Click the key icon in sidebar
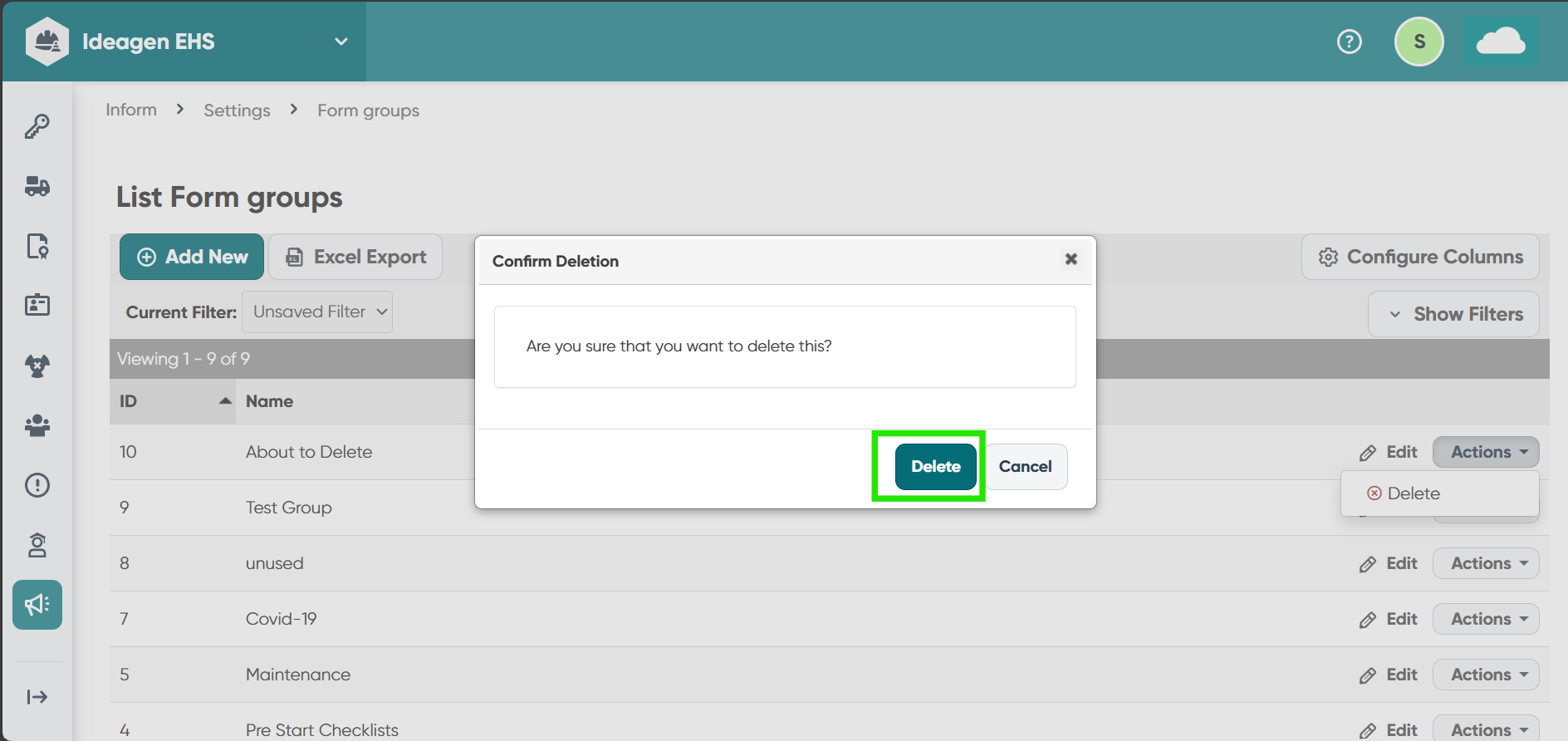Screen dimensions: 1568x741 pyautogui.click(x=37, y=126)
